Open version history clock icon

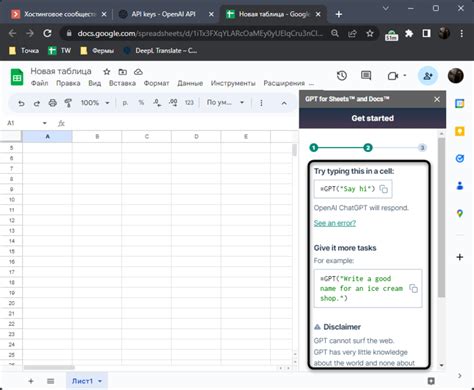[x=342, y=76]
